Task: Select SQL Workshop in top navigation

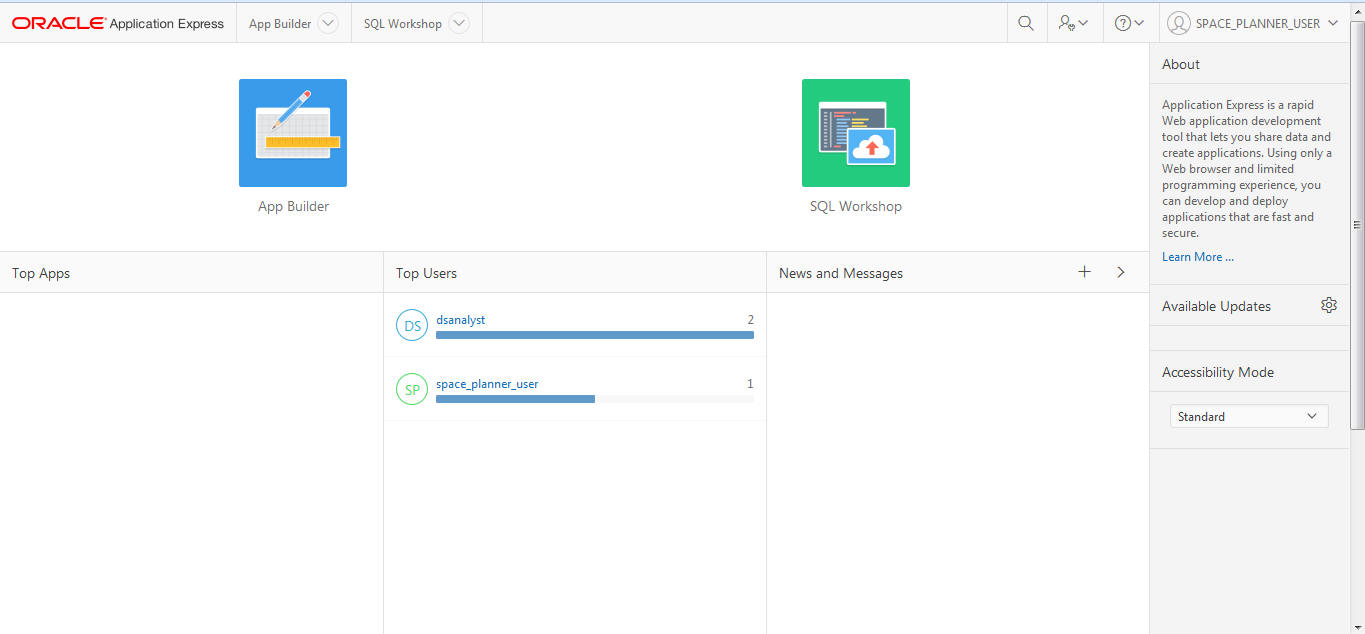Action: tap(403, 23)
